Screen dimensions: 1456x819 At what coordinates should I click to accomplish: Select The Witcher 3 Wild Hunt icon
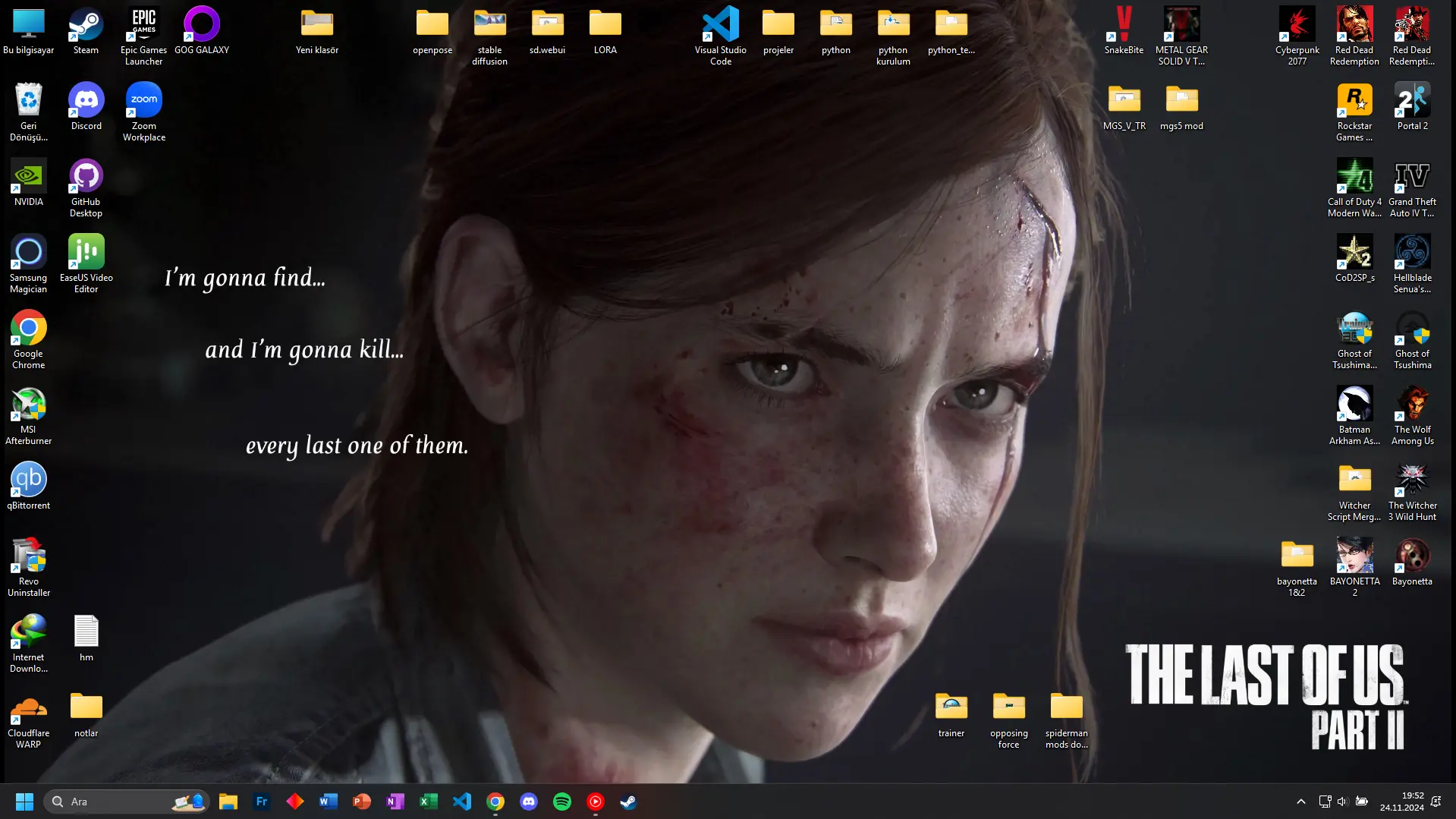pyautogui.click(x=1412, y=492)
